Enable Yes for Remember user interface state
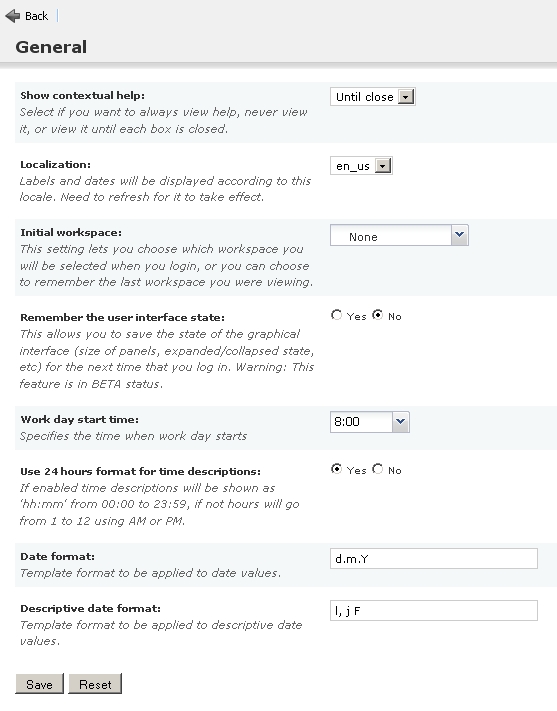The height and width of the screenshot is (711, 557). [336, 315]
